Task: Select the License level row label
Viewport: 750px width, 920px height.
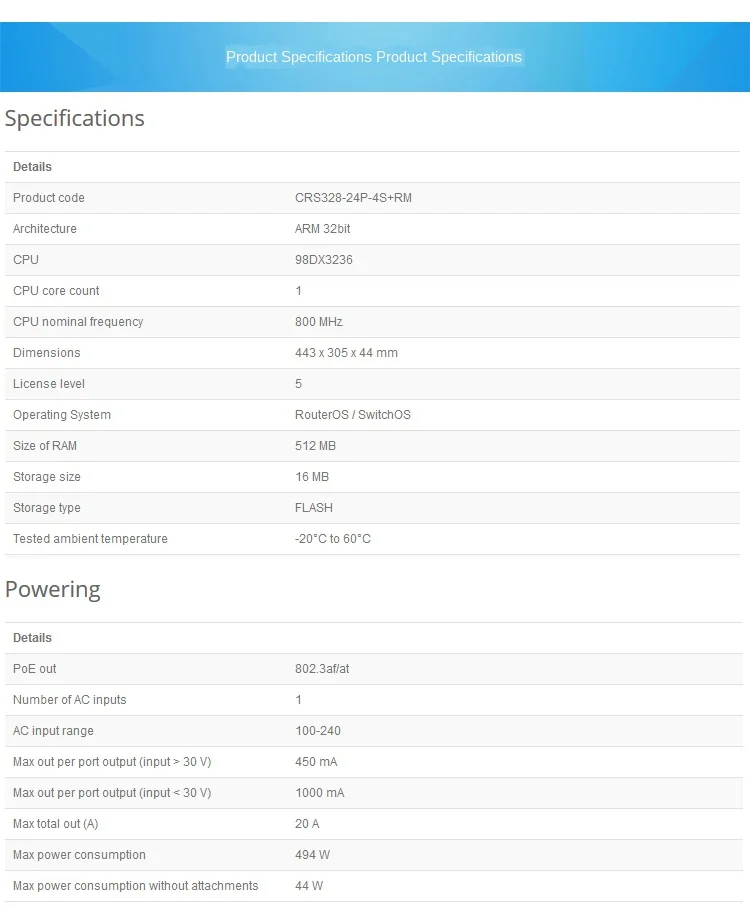Action: (x=49, y=384)
